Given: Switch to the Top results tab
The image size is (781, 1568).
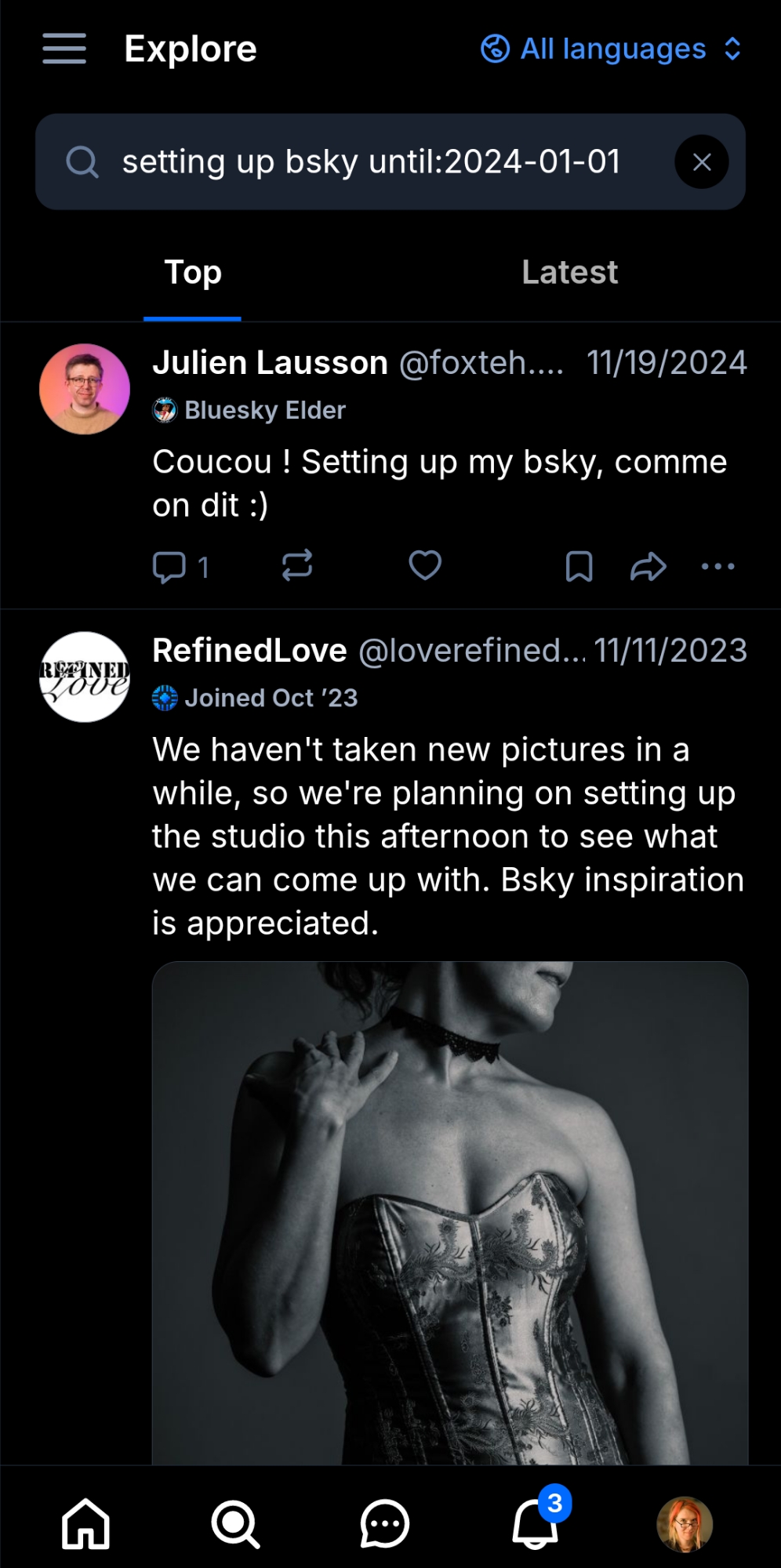Looking at the screenshot, I should click(x=193, y=273).
